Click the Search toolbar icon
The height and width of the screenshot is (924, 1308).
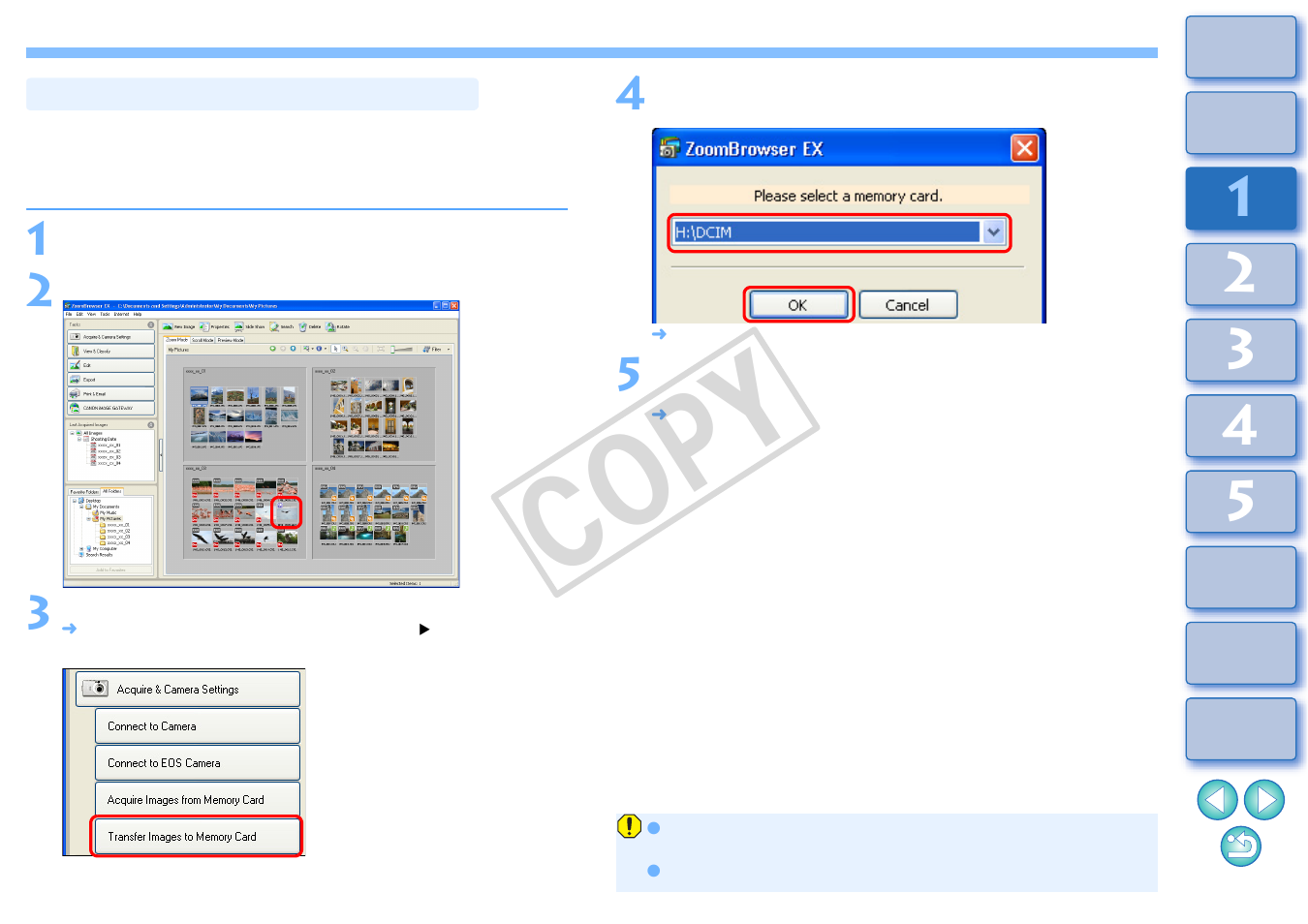(x=274, y=326)
